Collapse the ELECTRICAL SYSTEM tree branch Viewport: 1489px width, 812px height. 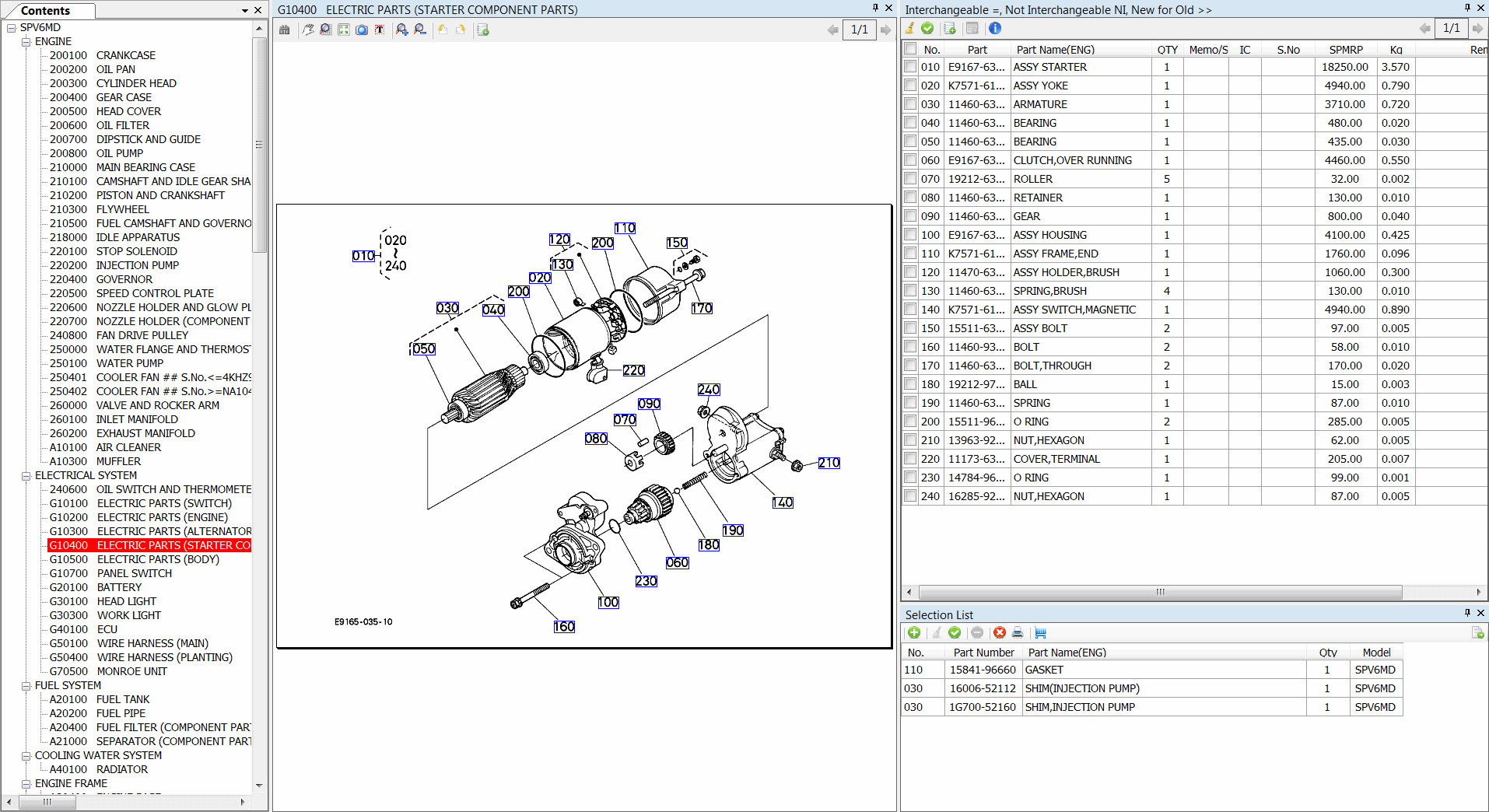tap(26, 475)
